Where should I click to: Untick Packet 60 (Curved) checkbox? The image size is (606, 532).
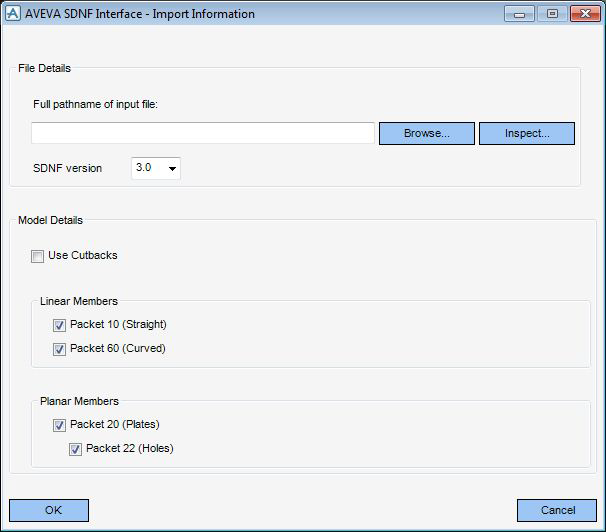[x=59, y=349]
